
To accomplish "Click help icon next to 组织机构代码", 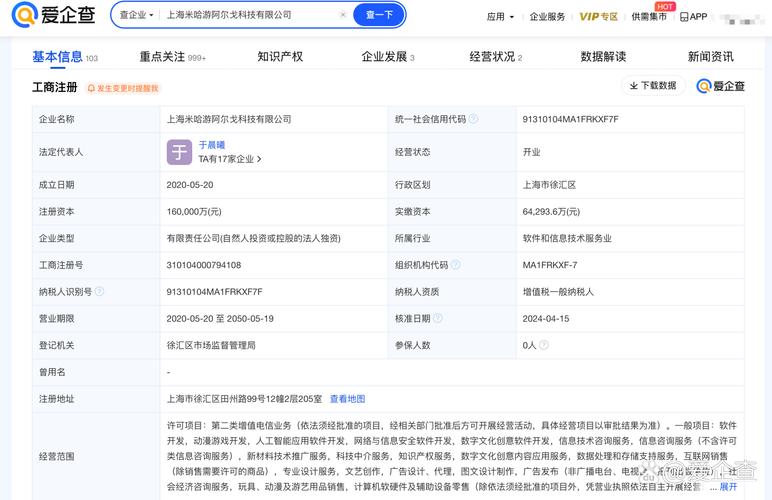I will tap(455, 265).
